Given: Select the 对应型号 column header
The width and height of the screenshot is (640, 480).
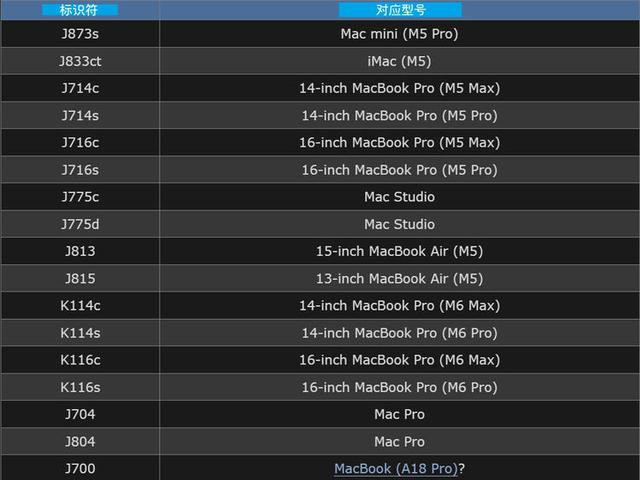Looking at the screenshot, I should 400,10.
